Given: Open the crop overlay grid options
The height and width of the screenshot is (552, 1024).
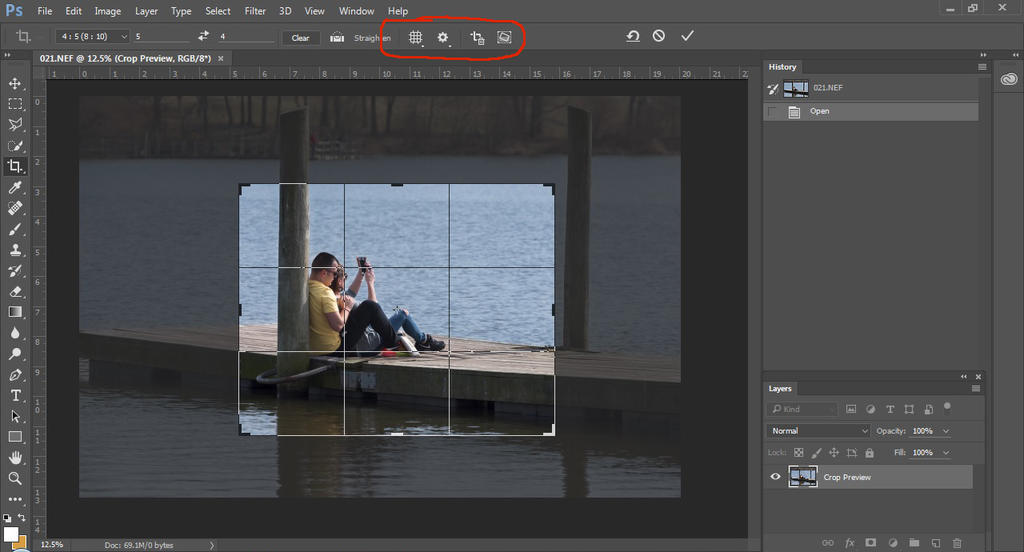Looking at the screenshot, I should (x=416, y=37).
